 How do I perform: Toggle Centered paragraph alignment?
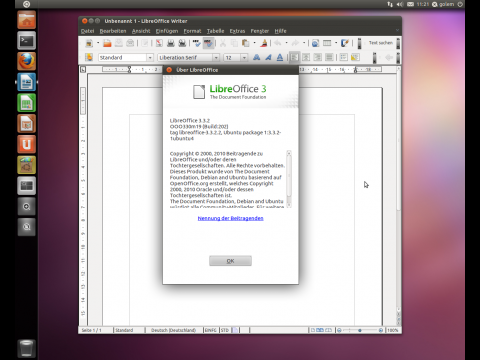306,57
